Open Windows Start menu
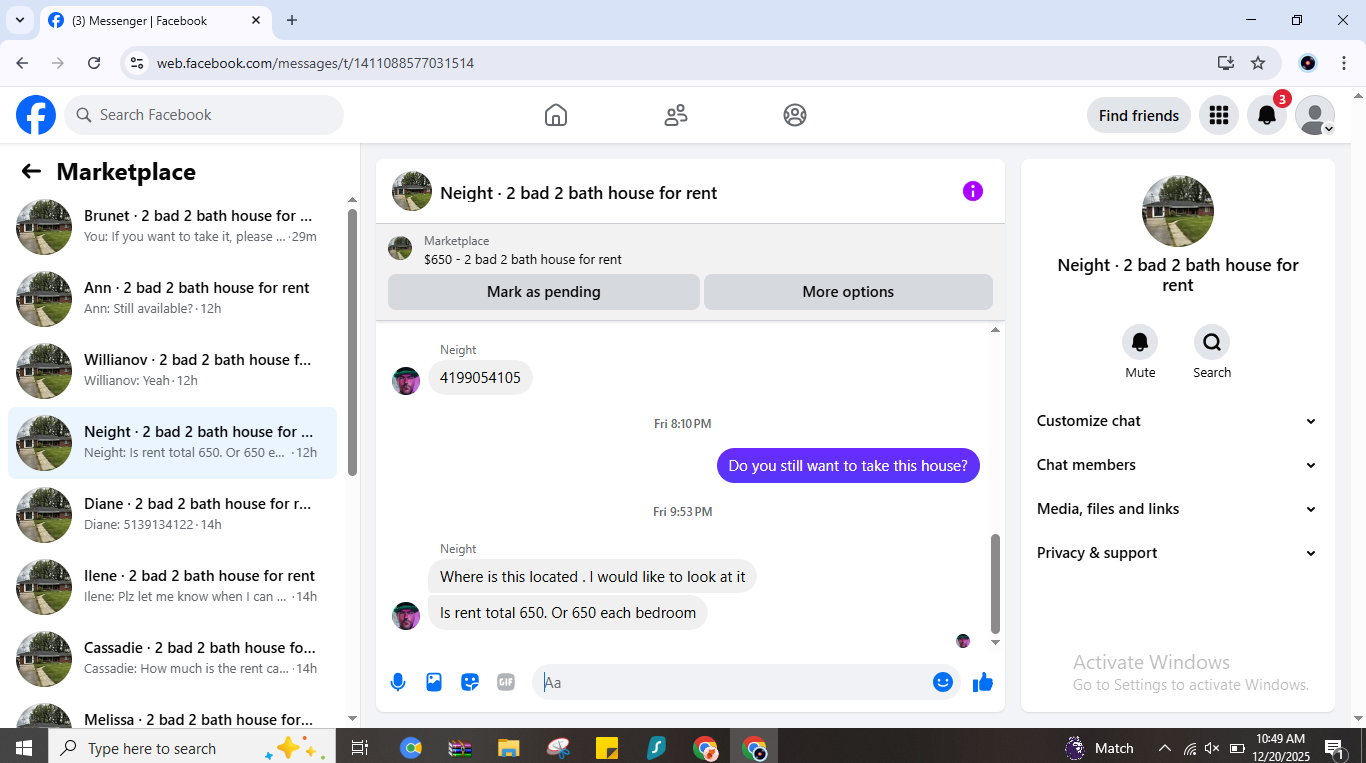The height and width of the screenshot is (763, 1366). [x=23, y=748]
